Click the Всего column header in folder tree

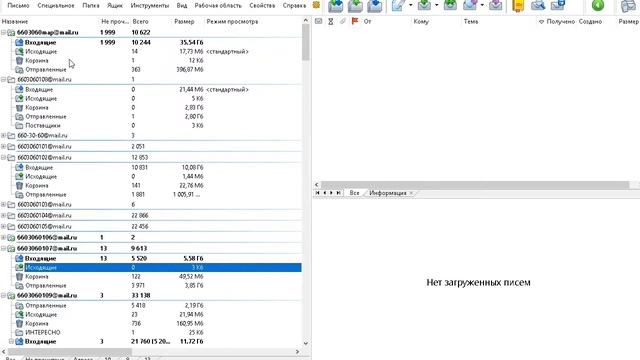[x=140, y=21]
